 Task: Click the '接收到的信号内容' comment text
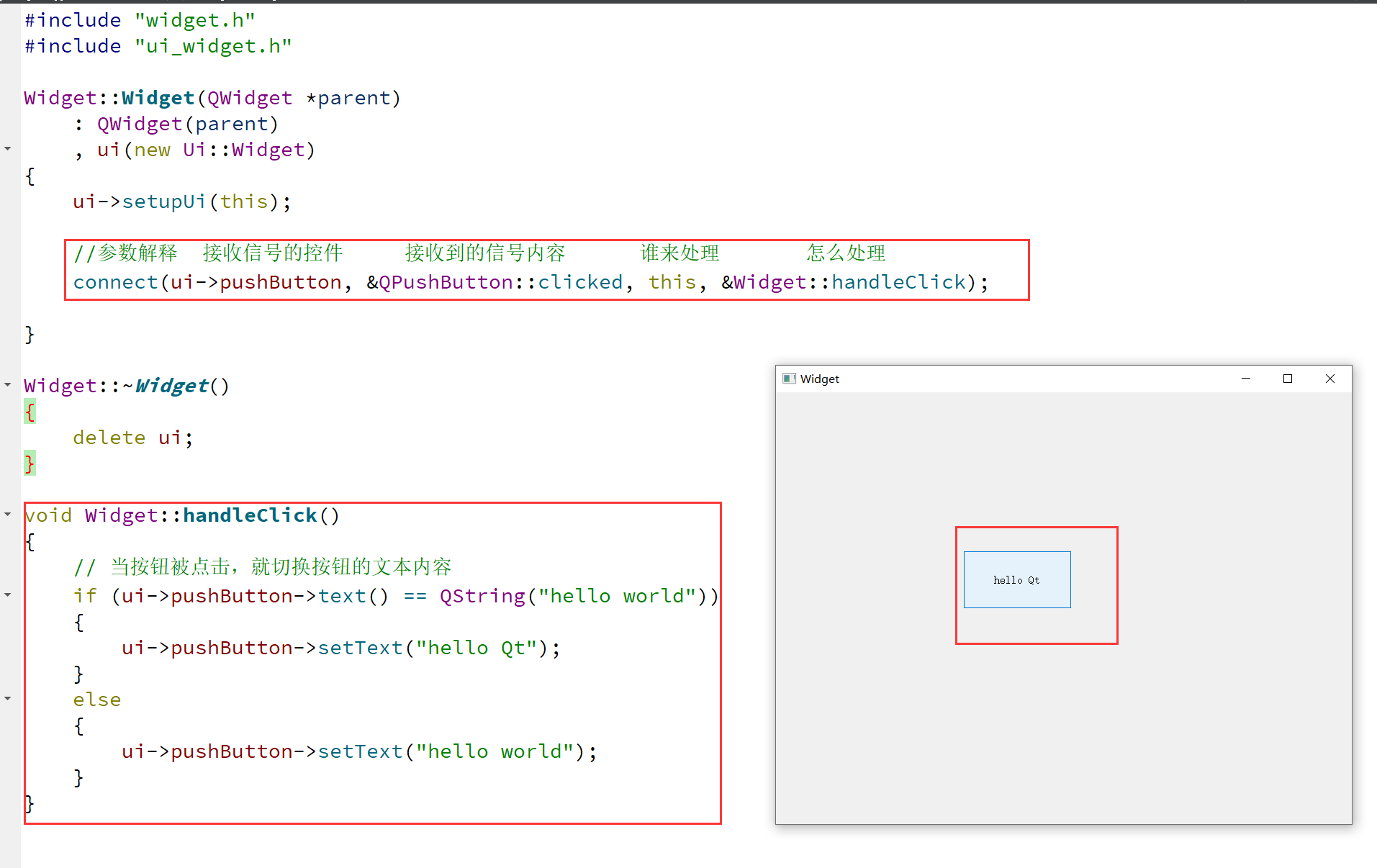485,253
